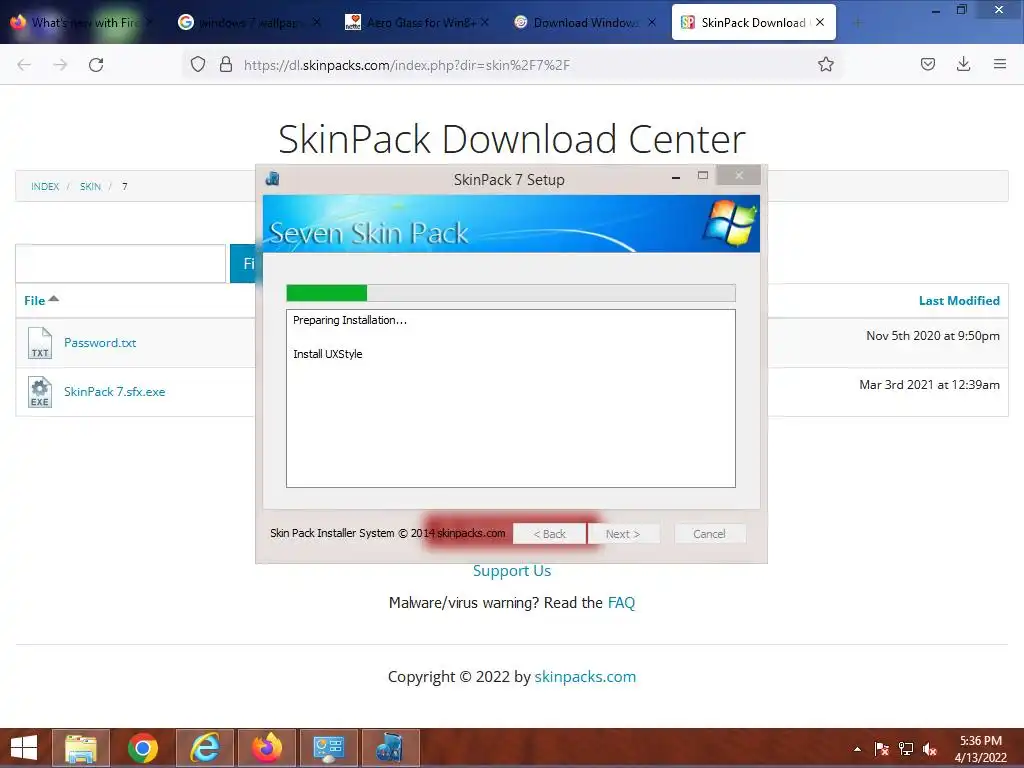Viewport: 1024px width, 768px height.
Task: Download SkinPack 7.sfx.exe link
Action: [x=114, y=392]
